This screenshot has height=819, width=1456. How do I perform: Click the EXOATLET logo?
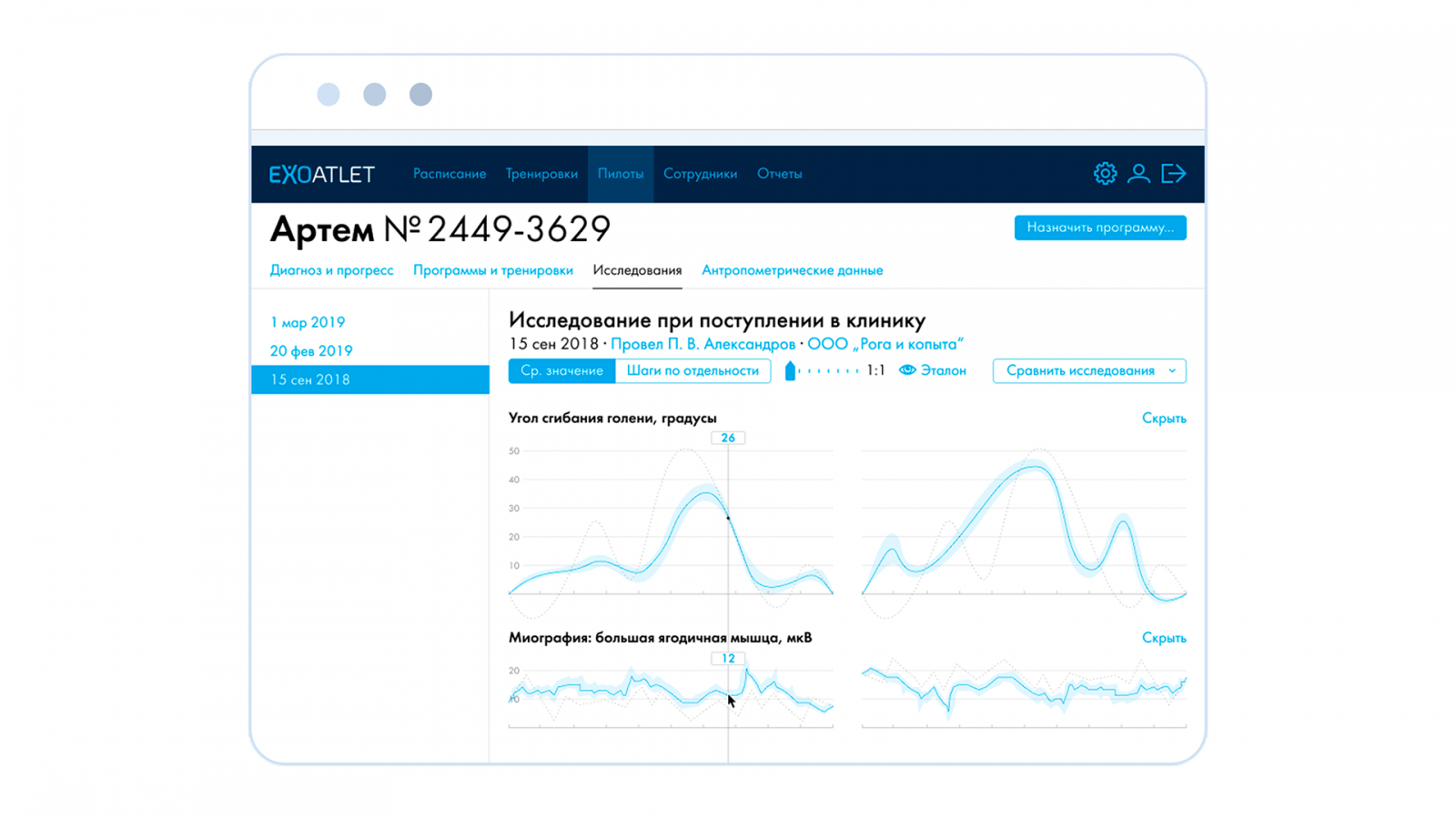[321, 175]
